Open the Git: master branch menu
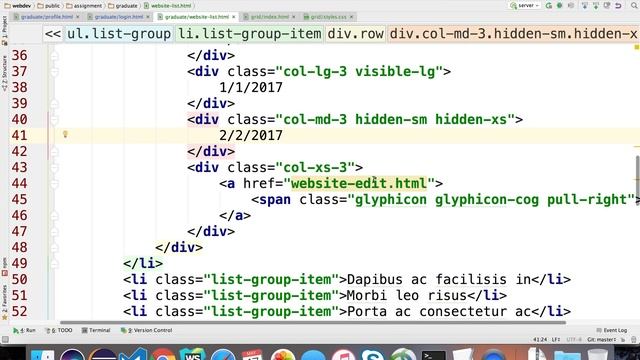Viewport: 640px width, 360px height. tap(601, 340)
